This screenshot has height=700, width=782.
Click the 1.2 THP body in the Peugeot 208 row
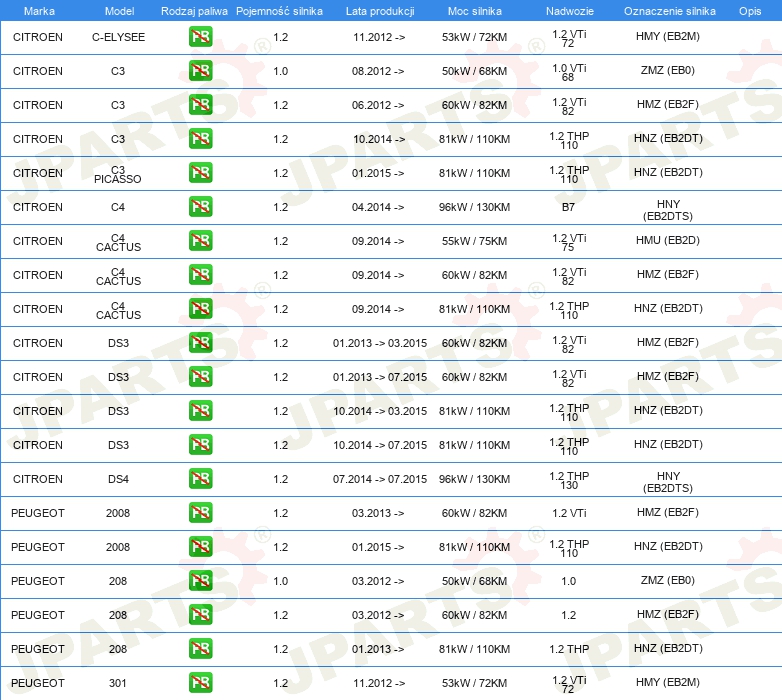pyautogui.click(x=569, y=649)
